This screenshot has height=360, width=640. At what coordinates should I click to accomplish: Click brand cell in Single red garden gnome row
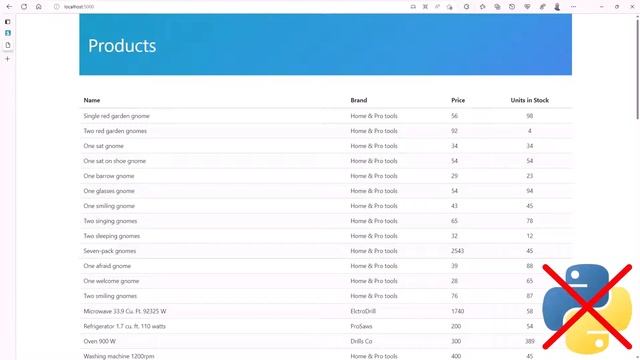[374, 116]
